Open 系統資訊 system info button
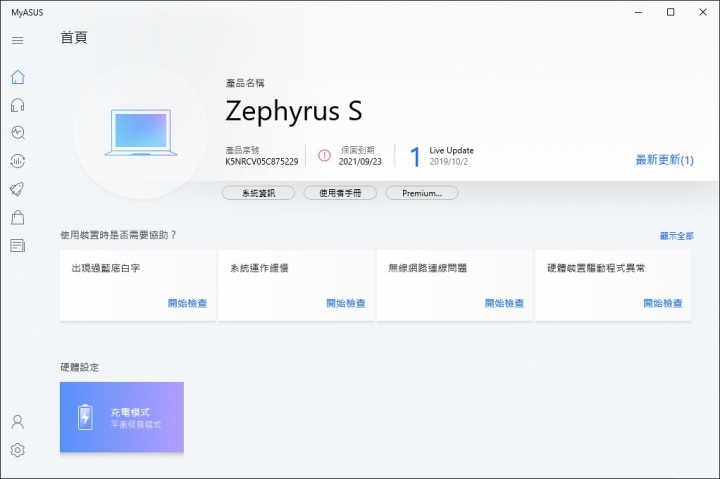 pos(259,193)
